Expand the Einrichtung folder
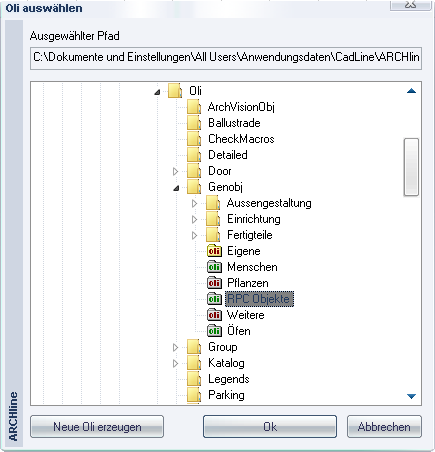Viewport: 435px width, 452px height. tap(194, 219)
